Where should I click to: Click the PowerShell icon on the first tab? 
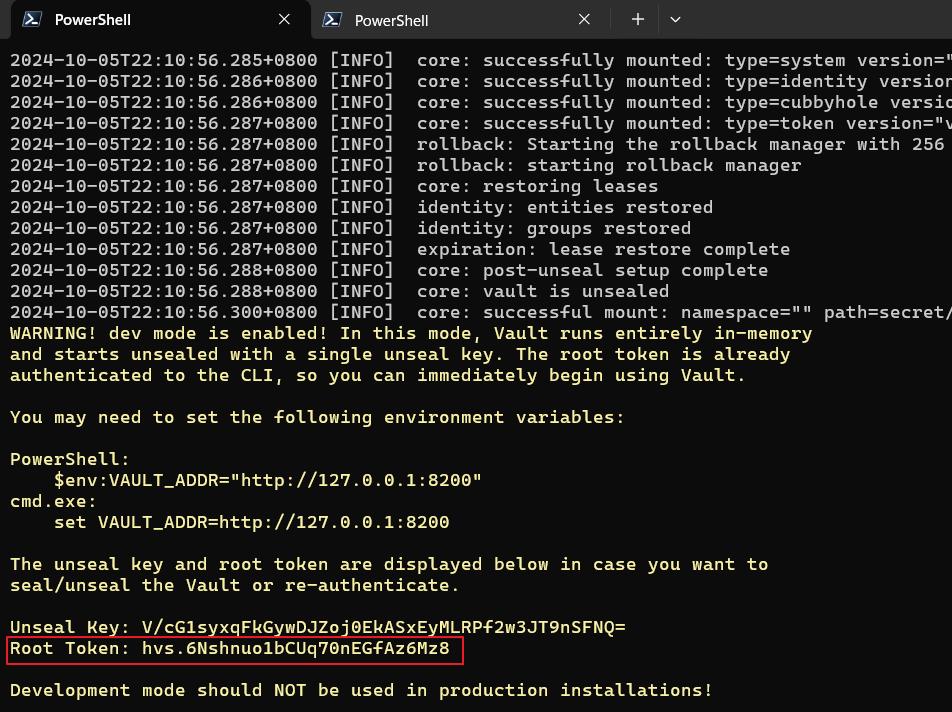pos(33,19)
